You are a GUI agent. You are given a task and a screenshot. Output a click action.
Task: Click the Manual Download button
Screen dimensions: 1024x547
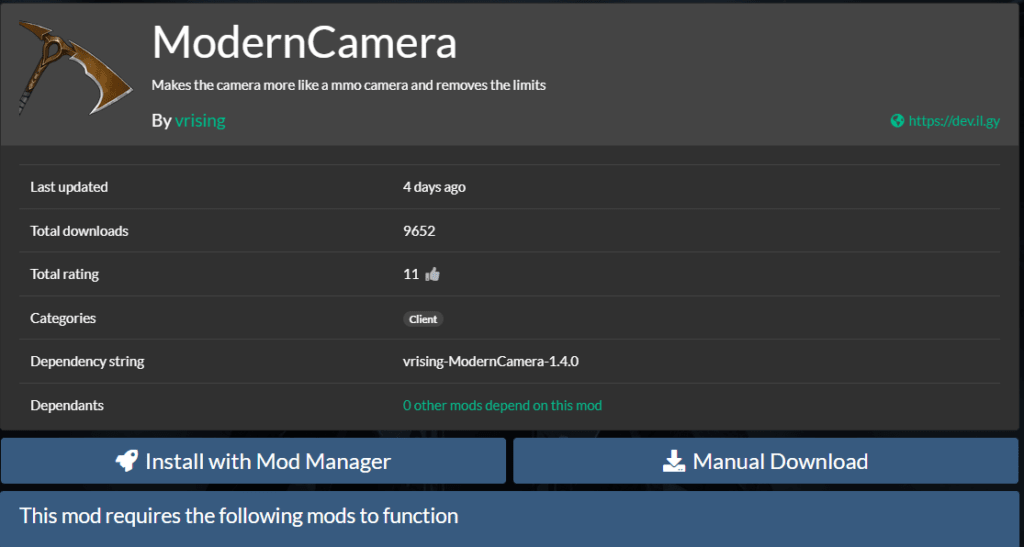[765, 461]
